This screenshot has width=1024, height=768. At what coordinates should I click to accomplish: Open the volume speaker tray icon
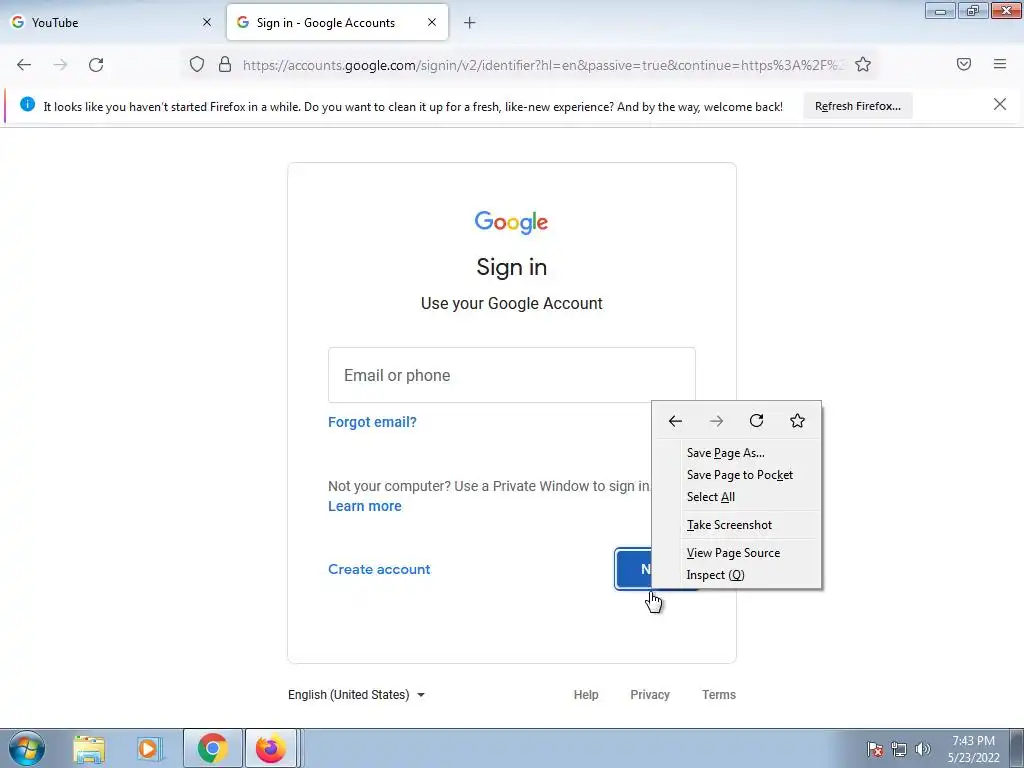[x=923, y=749]
